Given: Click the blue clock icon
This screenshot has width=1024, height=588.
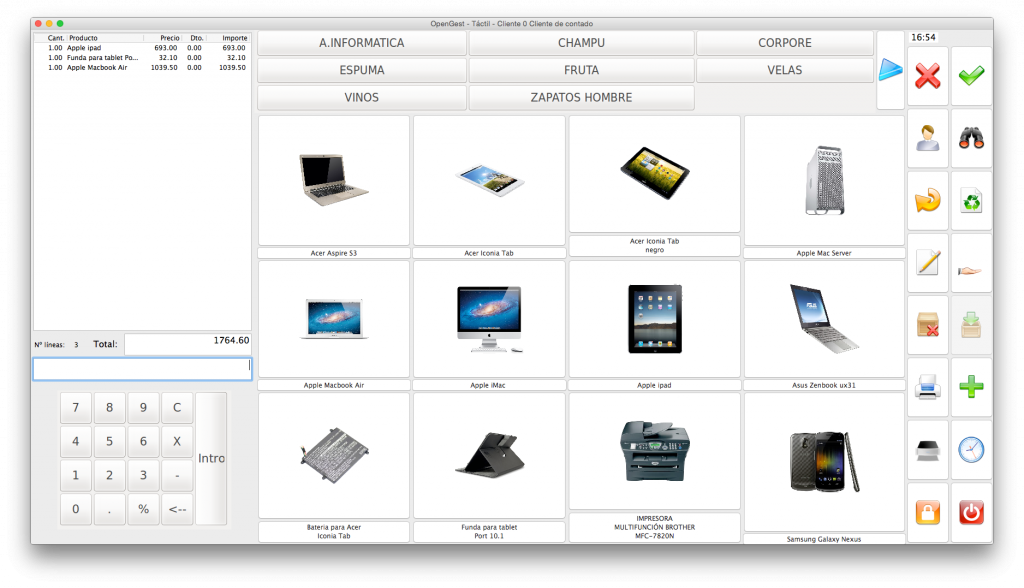Looking at the screenshot, I should pos(972,450).
